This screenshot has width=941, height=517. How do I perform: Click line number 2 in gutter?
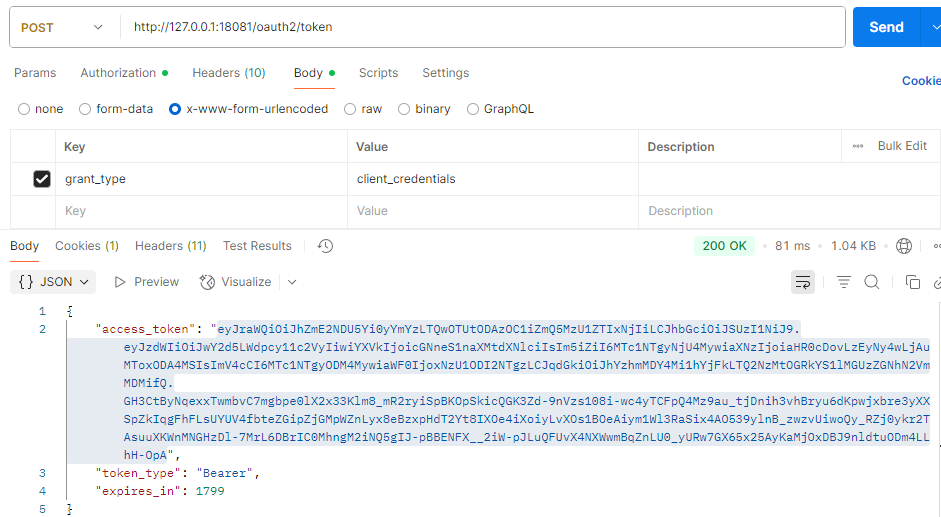pyautogui.click(x=43, y=329)
